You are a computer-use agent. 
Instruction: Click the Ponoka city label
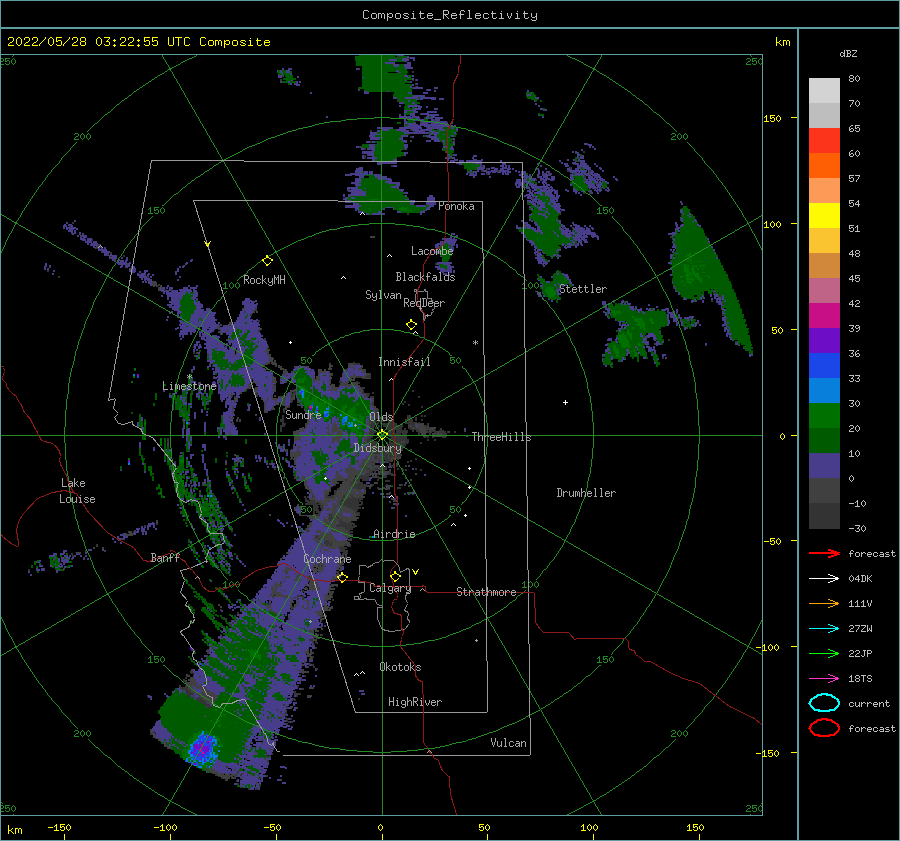coord(456,206)
